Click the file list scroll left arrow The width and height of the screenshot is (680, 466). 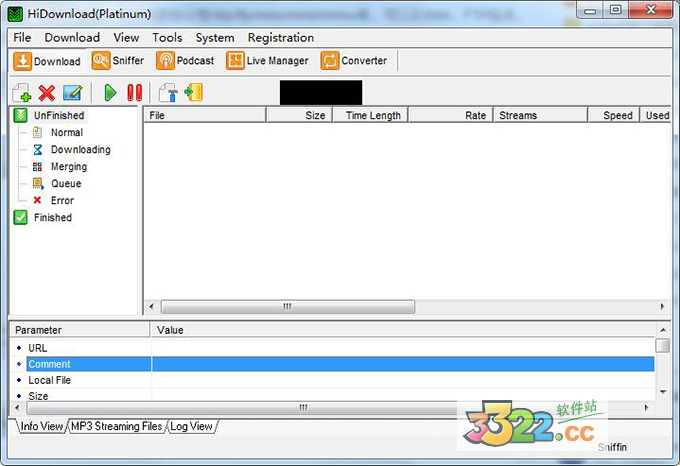click(x=151, y=306)
